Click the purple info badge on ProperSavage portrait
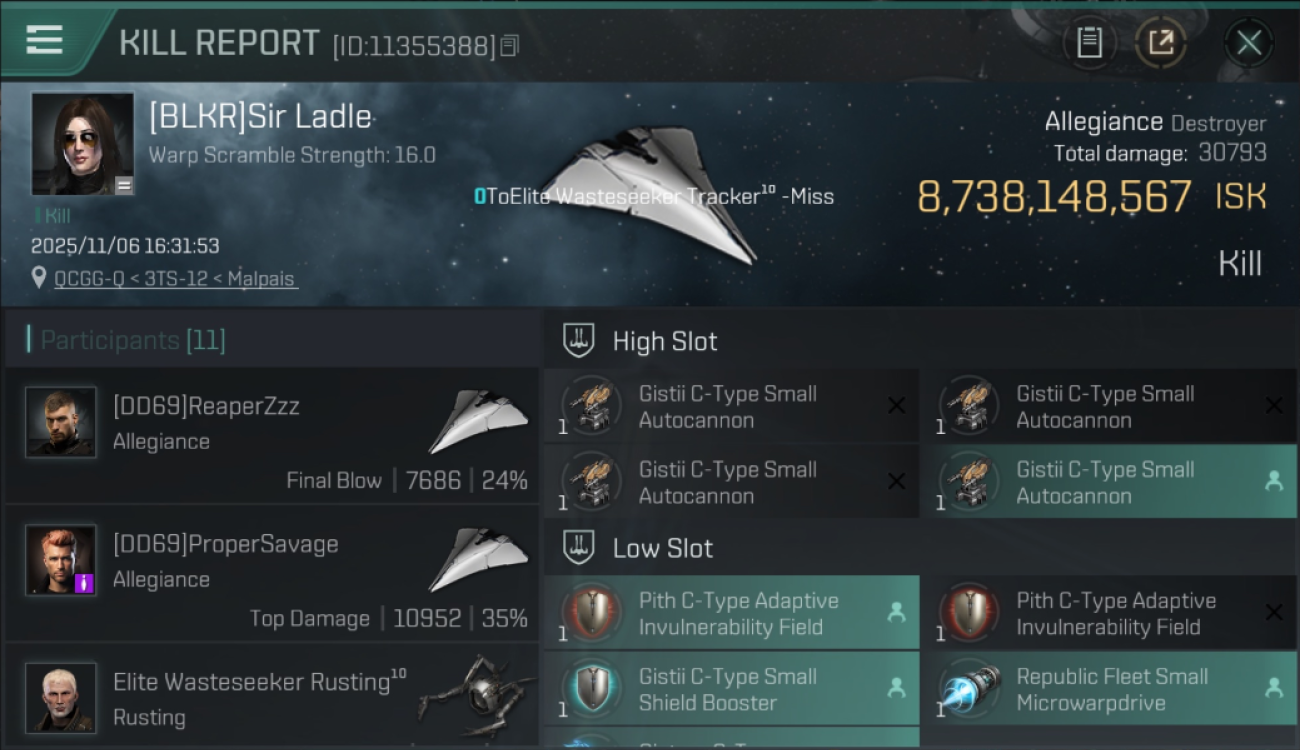Image resolution: width=1300 pixels, height=750 pixels. (85, 583)
